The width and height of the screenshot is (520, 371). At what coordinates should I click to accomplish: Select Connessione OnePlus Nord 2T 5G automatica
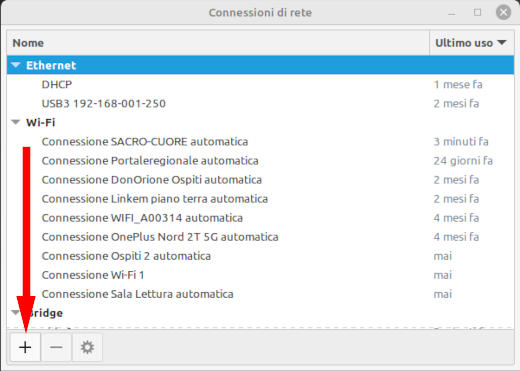click(x=260, y=237)
